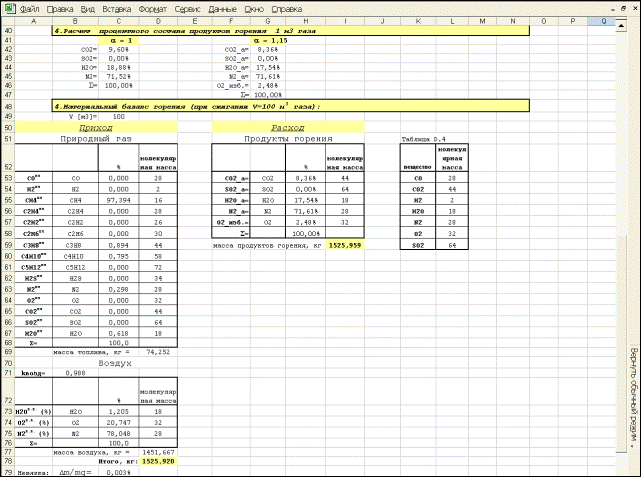Open the Файл menu
The height and width of the screenshot is (477, 641).
tap(29, 9)
